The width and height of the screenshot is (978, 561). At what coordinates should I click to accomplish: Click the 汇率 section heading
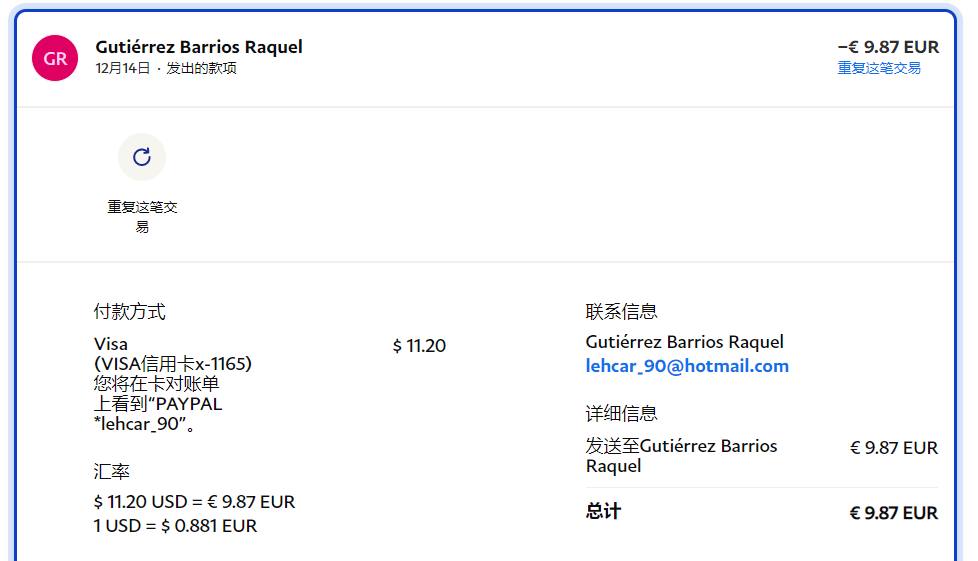pyautogui.click(x=112, y=471)
